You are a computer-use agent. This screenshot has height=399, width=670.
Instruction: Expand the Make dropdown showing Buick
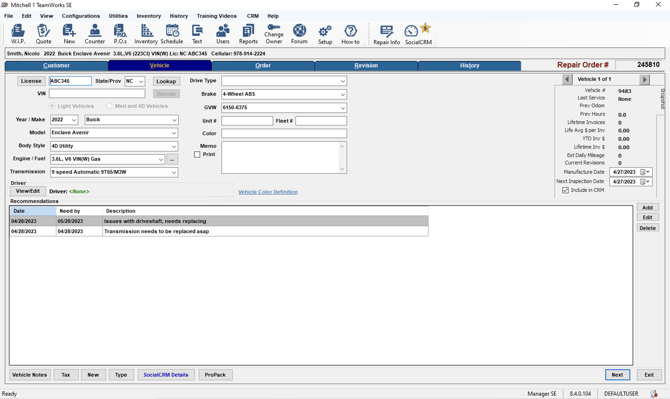(x=174, y=120)
